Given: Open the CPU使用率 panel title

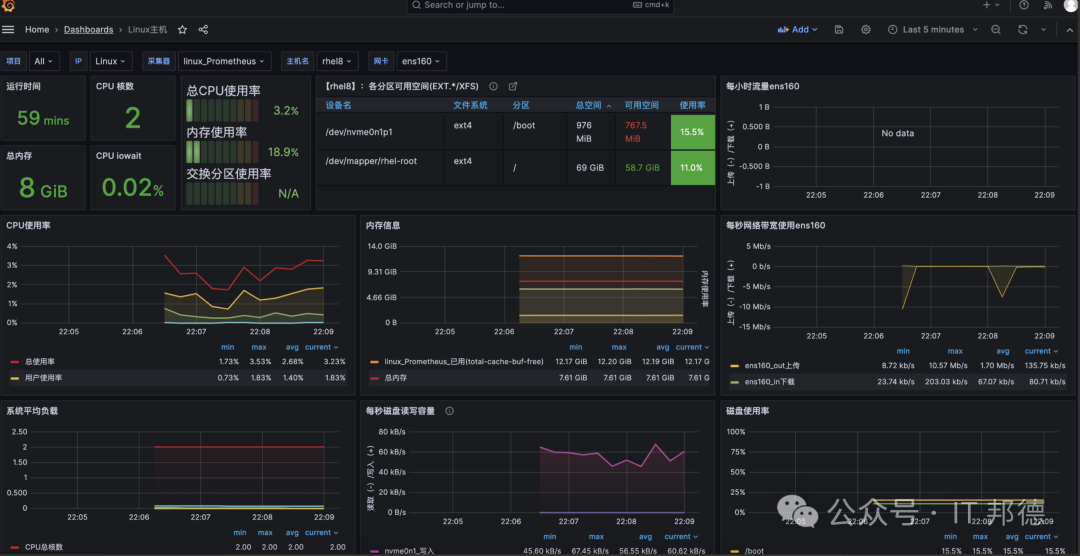Looking at the screenshot, I should (28, 225).
